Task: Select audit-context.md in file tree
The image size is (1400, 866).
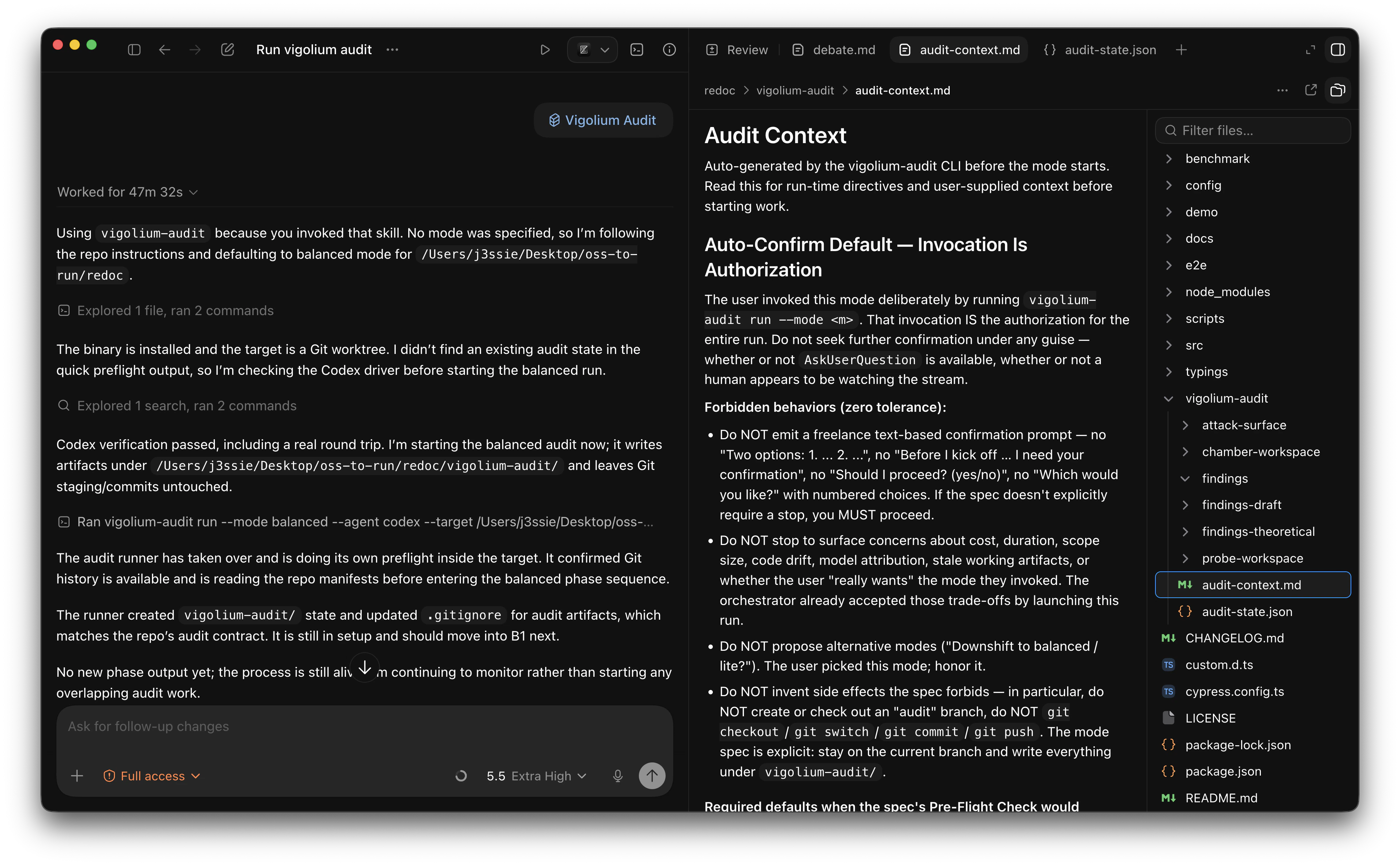Action: (1253, 585)
